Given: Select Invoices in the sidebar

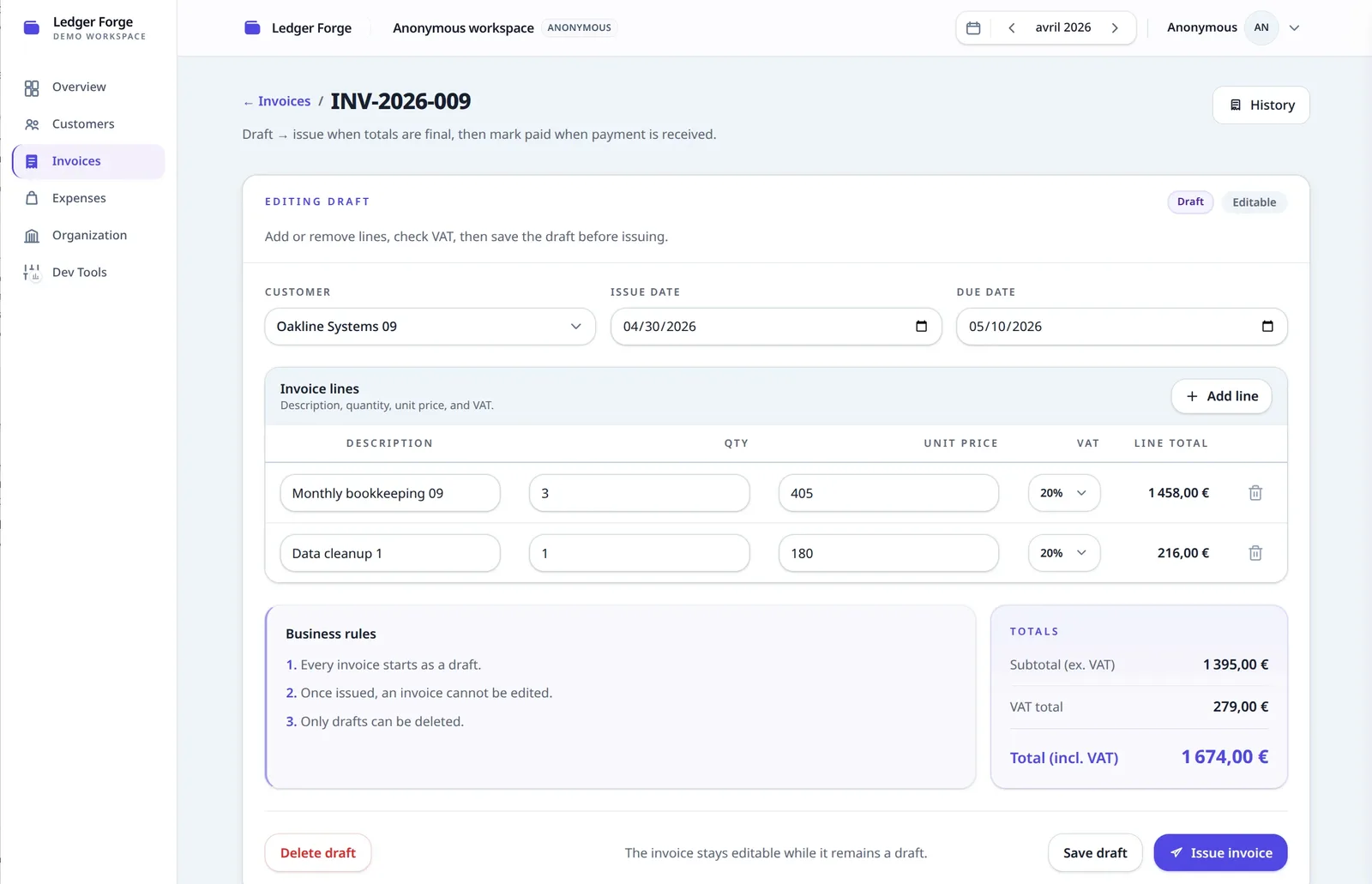Looking at the screenshot, I should 88,161.
